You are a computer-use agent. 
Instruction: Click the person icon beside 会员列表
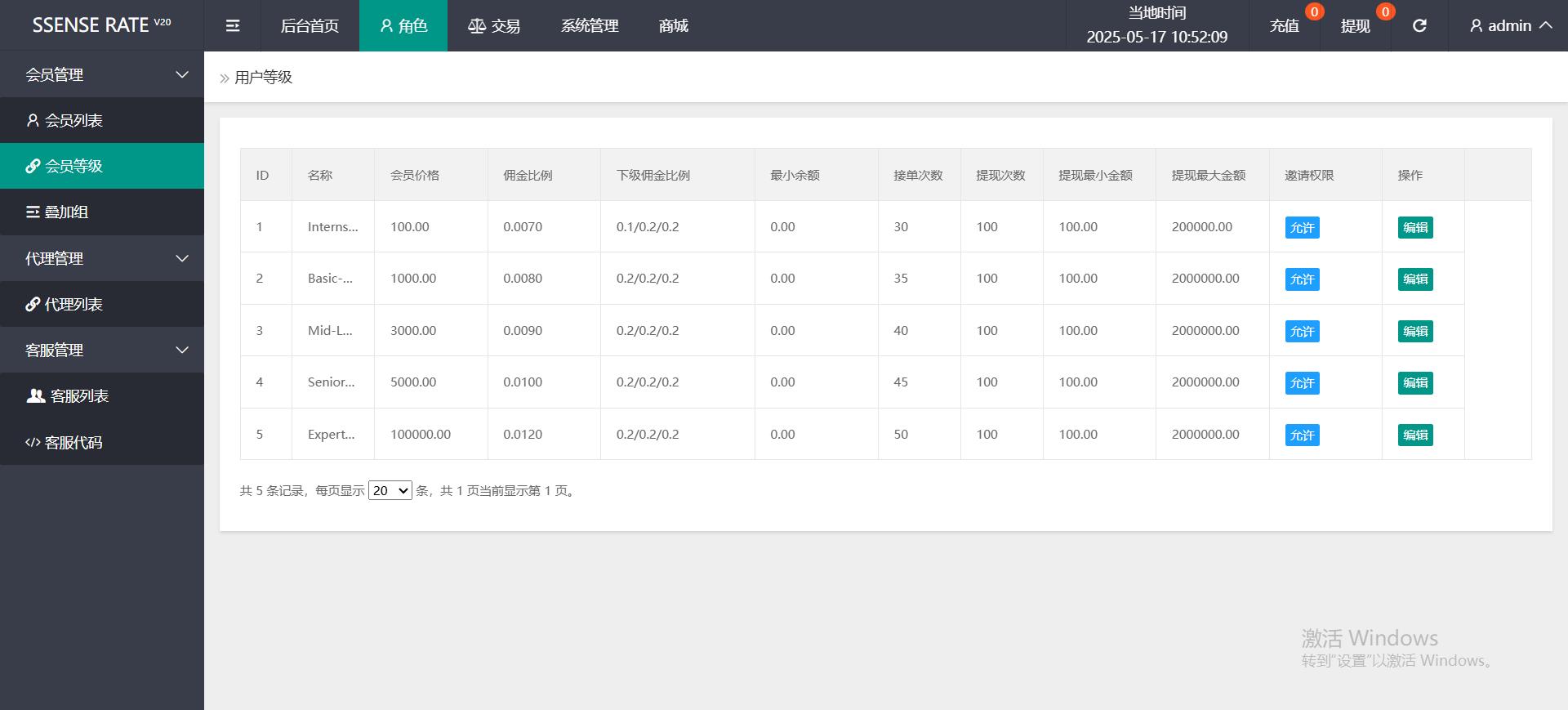tap(33, 121)
